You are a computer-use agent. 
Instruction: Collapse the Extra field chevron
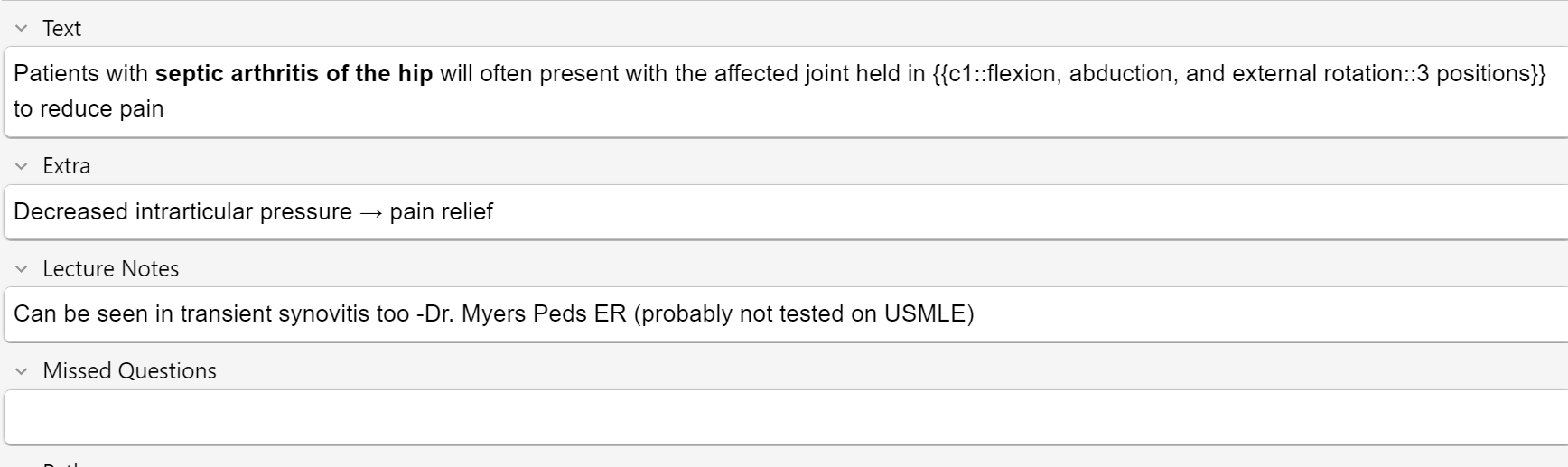click(x=22, y=166)
